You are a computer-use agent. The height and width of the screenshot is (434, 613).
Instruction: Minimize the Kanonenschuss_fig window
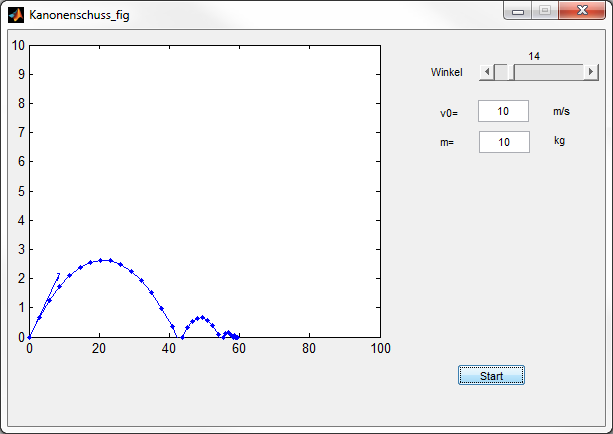(x=518, y=11)
